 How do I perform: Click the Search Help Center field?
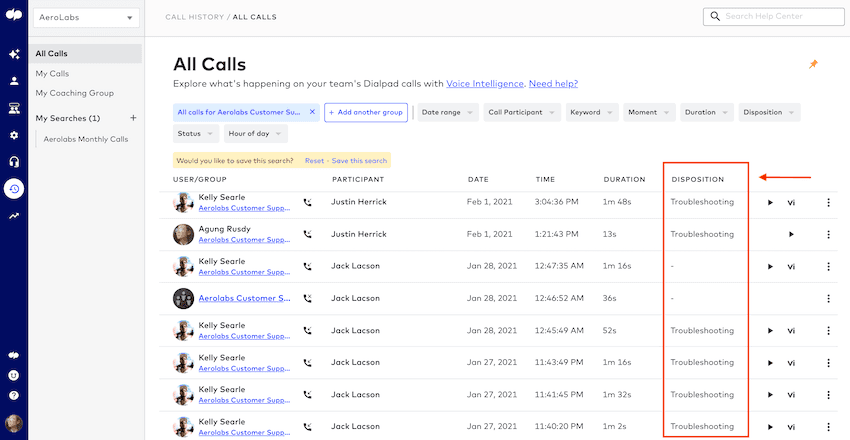(773, 17)
